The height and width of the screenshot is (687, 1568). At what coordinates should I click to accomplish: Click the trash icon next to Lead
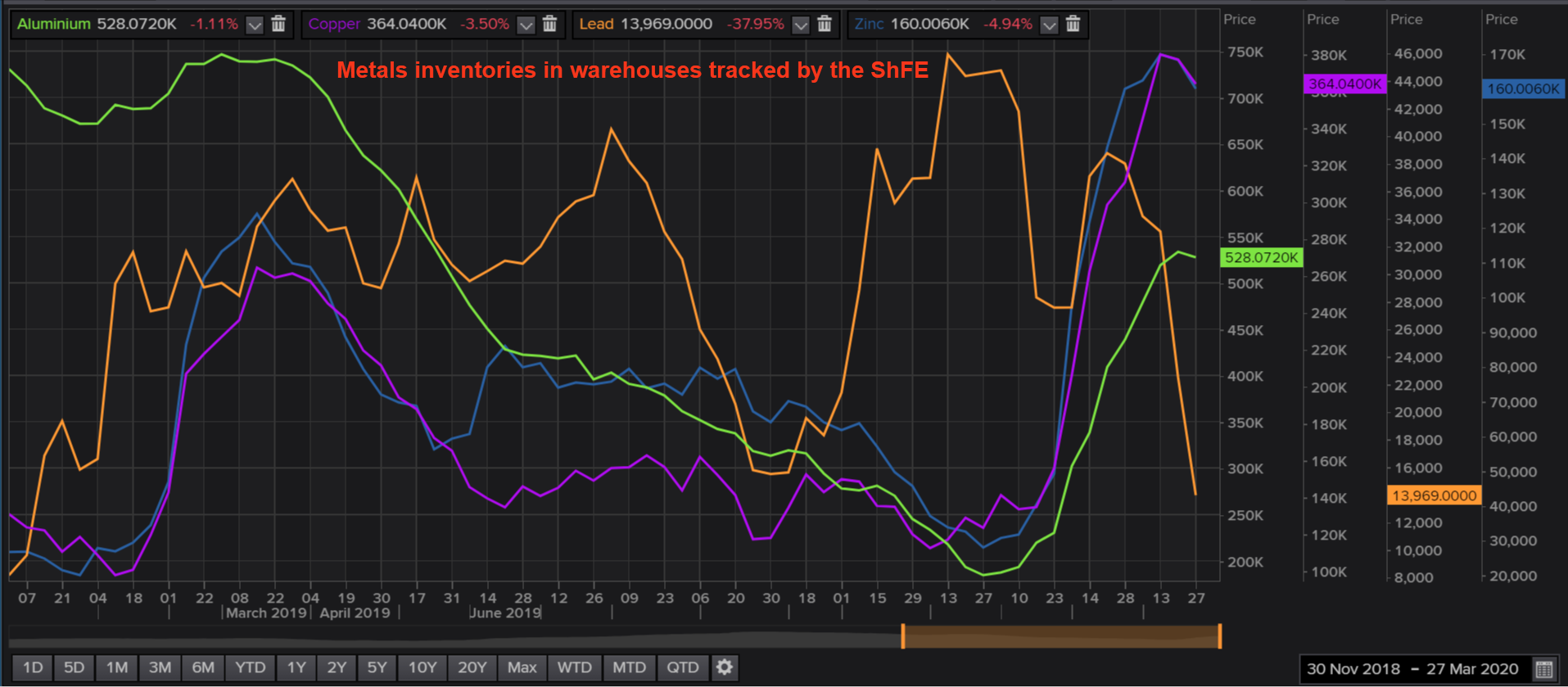(825, 24)
